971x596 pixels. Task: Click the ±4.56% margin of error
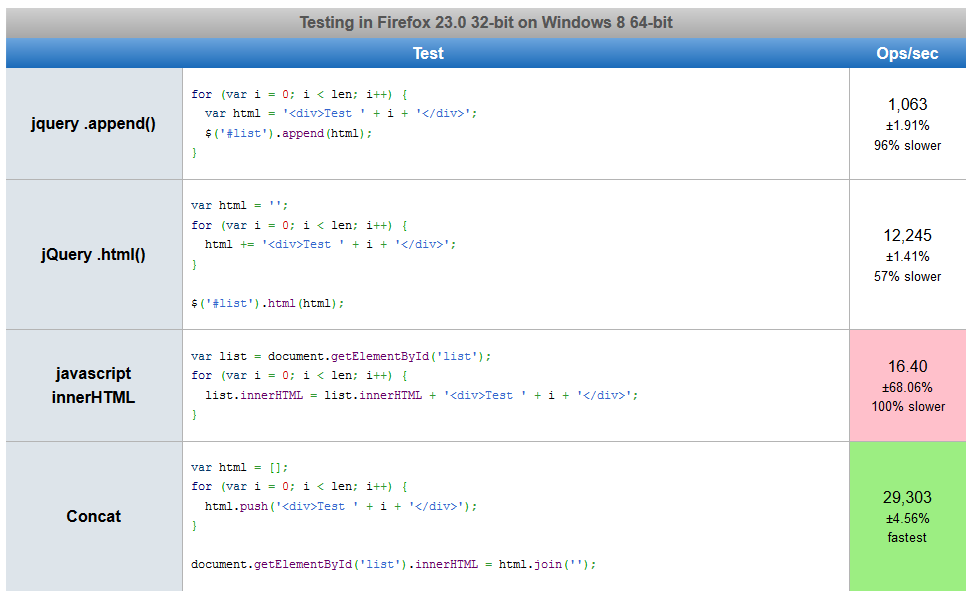coord(907,518)
